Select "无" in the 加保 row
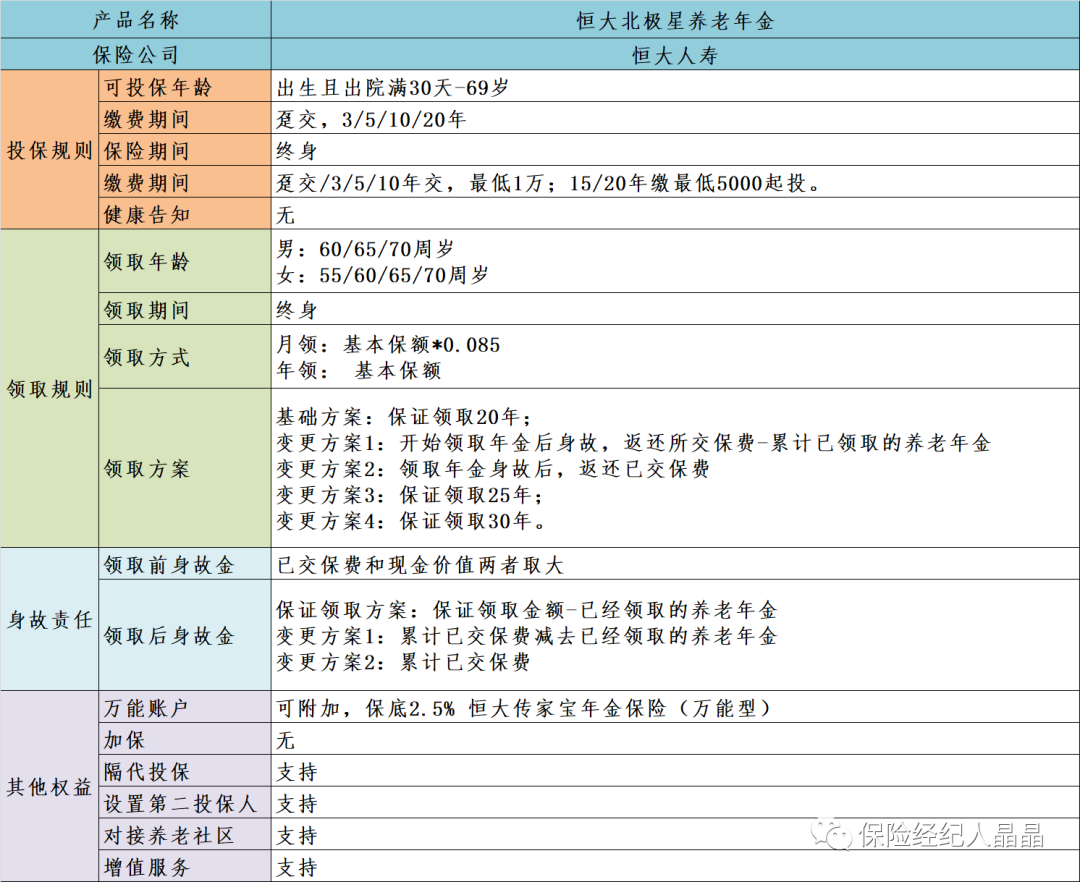This screenshot has height=882, width=1080. point(286,739)
